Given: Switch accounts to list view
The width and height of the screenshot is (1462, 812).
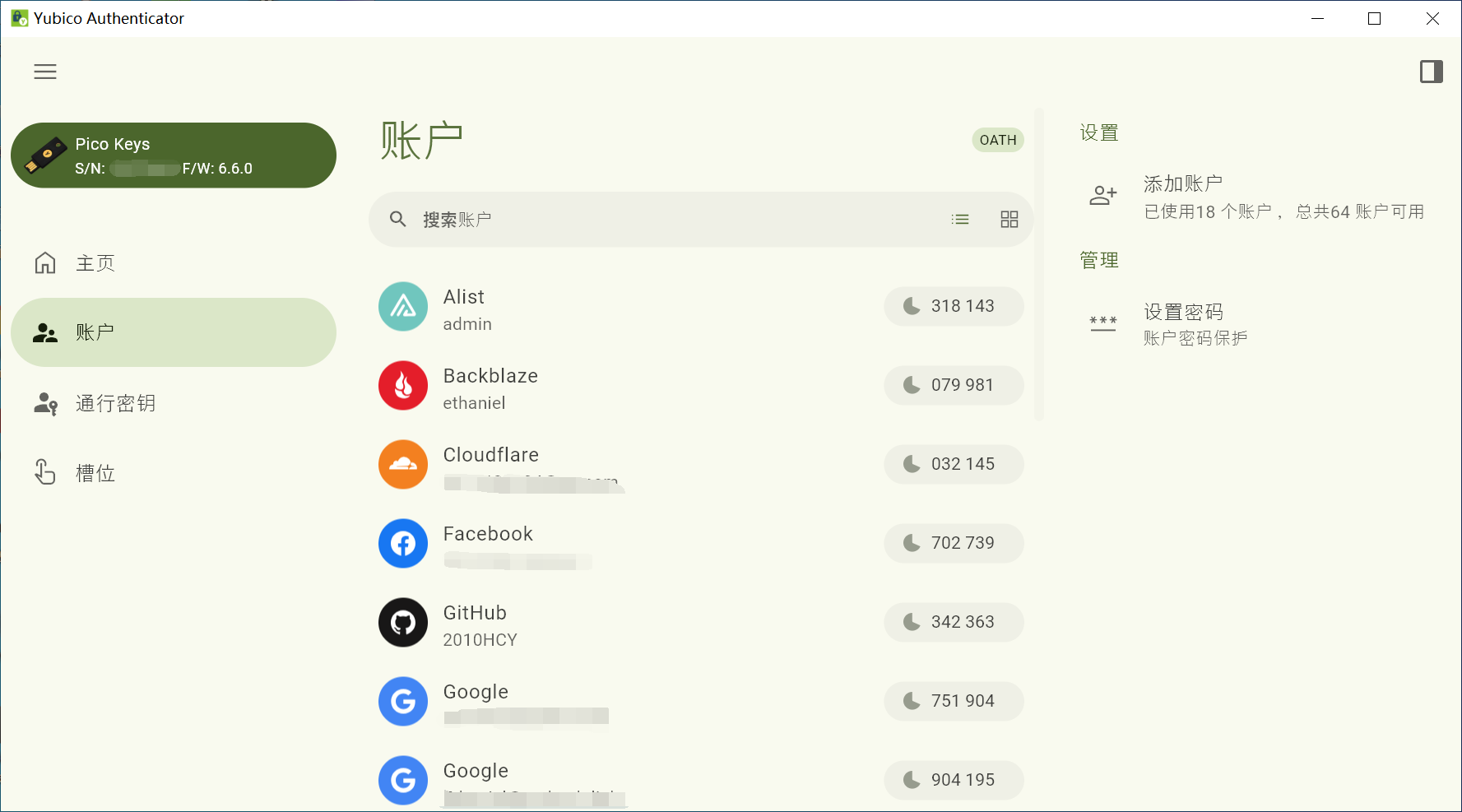Looking at the screenshot, I should [x=960, y=220].
